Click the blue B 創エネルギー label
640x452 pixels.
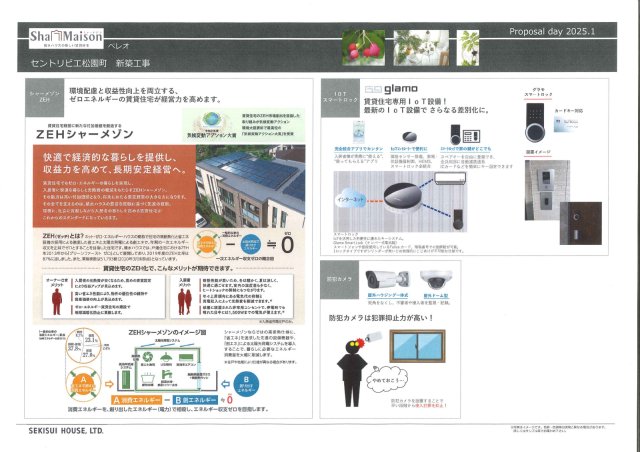coord(196,399)
